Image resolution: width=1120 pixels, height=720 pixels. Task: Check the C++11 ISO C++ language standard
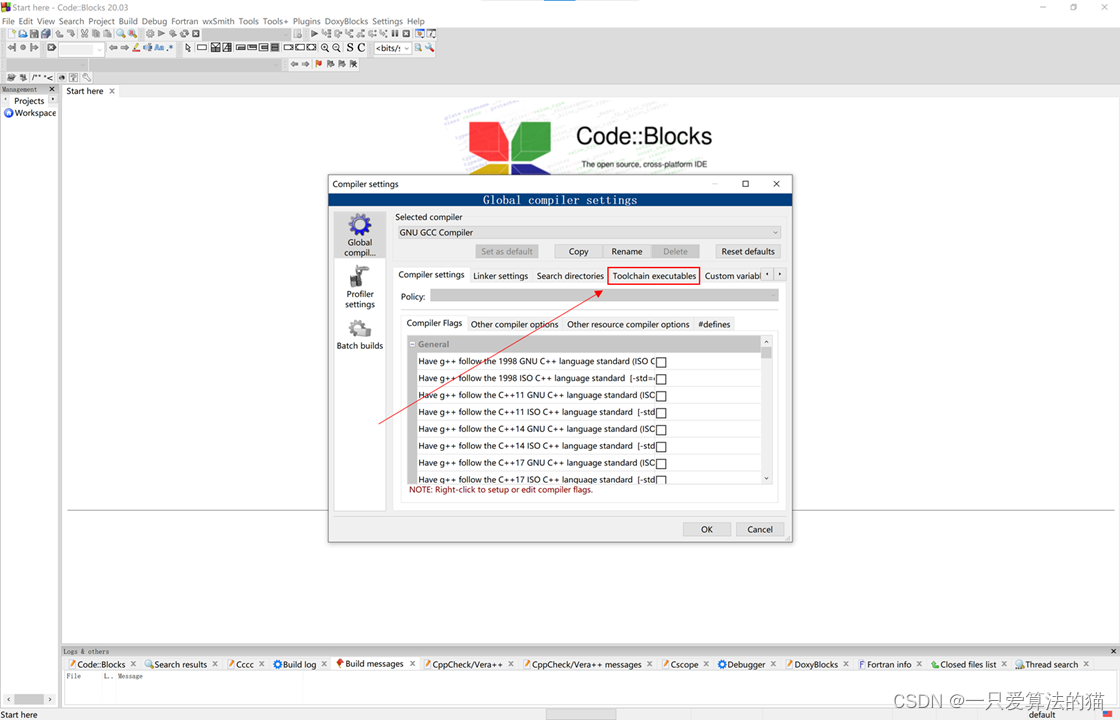661,413
